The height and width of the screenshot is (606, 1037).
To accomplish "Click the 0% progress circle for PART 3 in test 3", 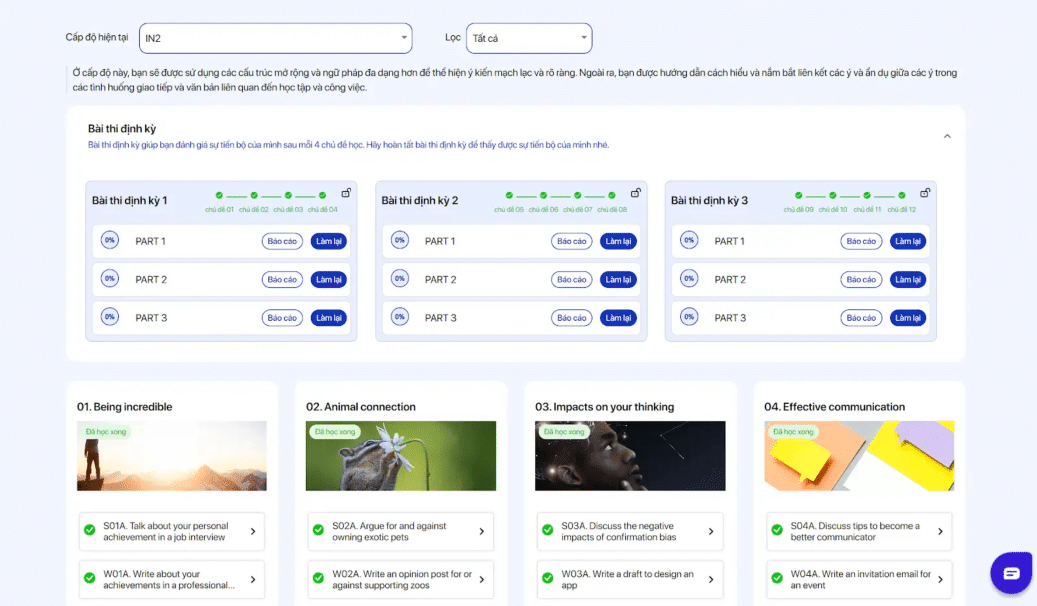I will 689,317.
